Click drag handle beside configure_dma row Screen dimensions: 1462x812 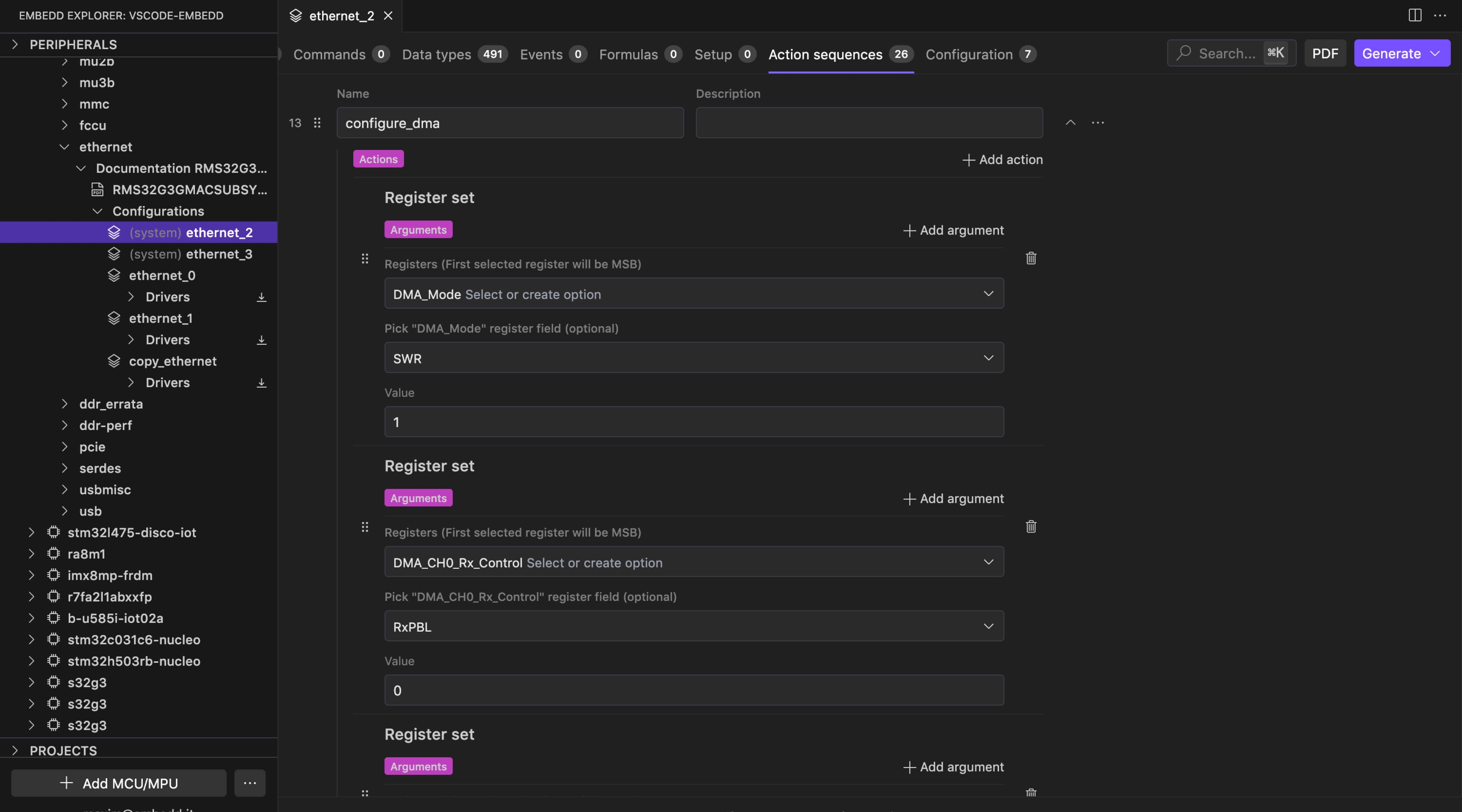tap(317, 122)
